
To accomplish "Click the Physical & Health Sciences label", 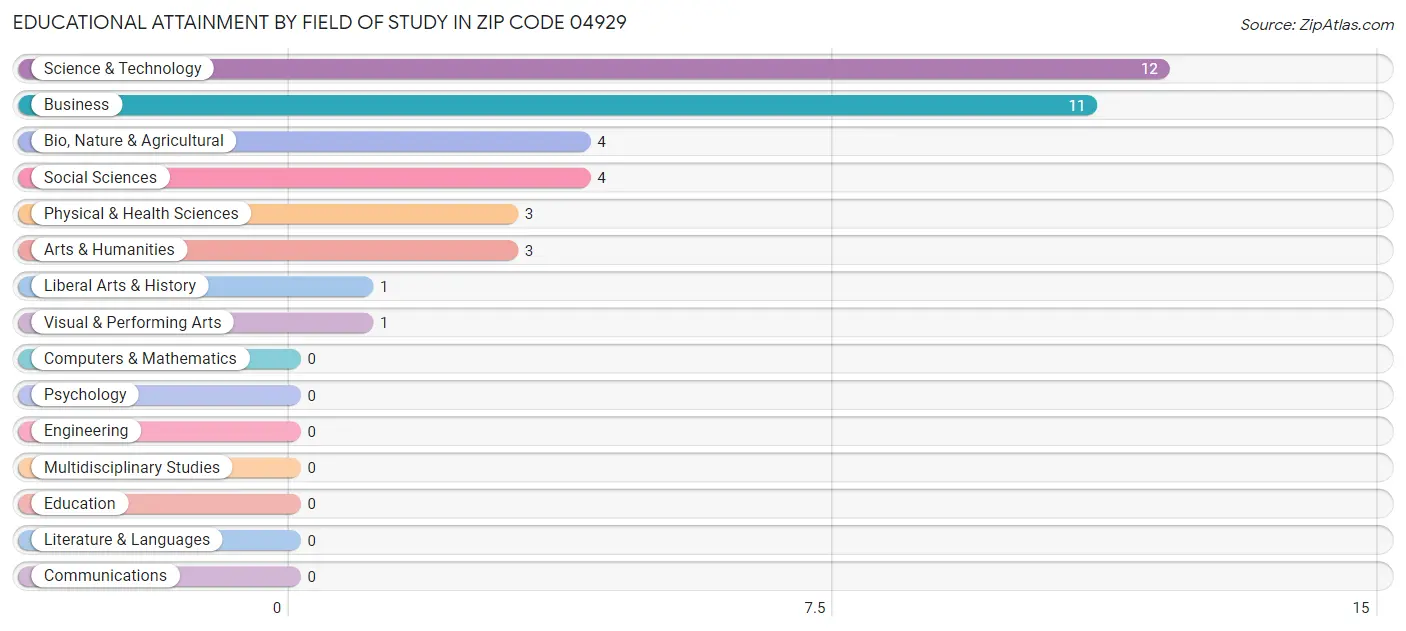I will pyautogui.click(x=141, y=214).
